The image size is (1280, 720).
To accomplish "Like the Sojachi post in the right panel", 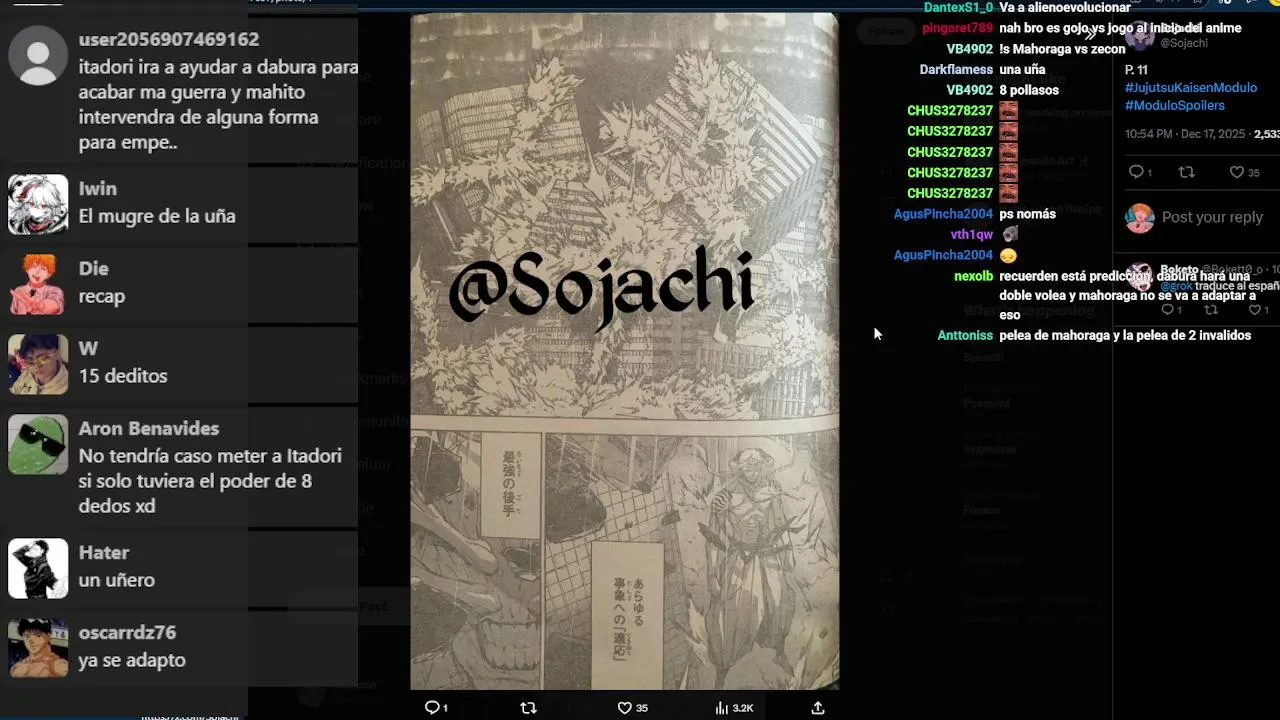I will click(1236, 172).
